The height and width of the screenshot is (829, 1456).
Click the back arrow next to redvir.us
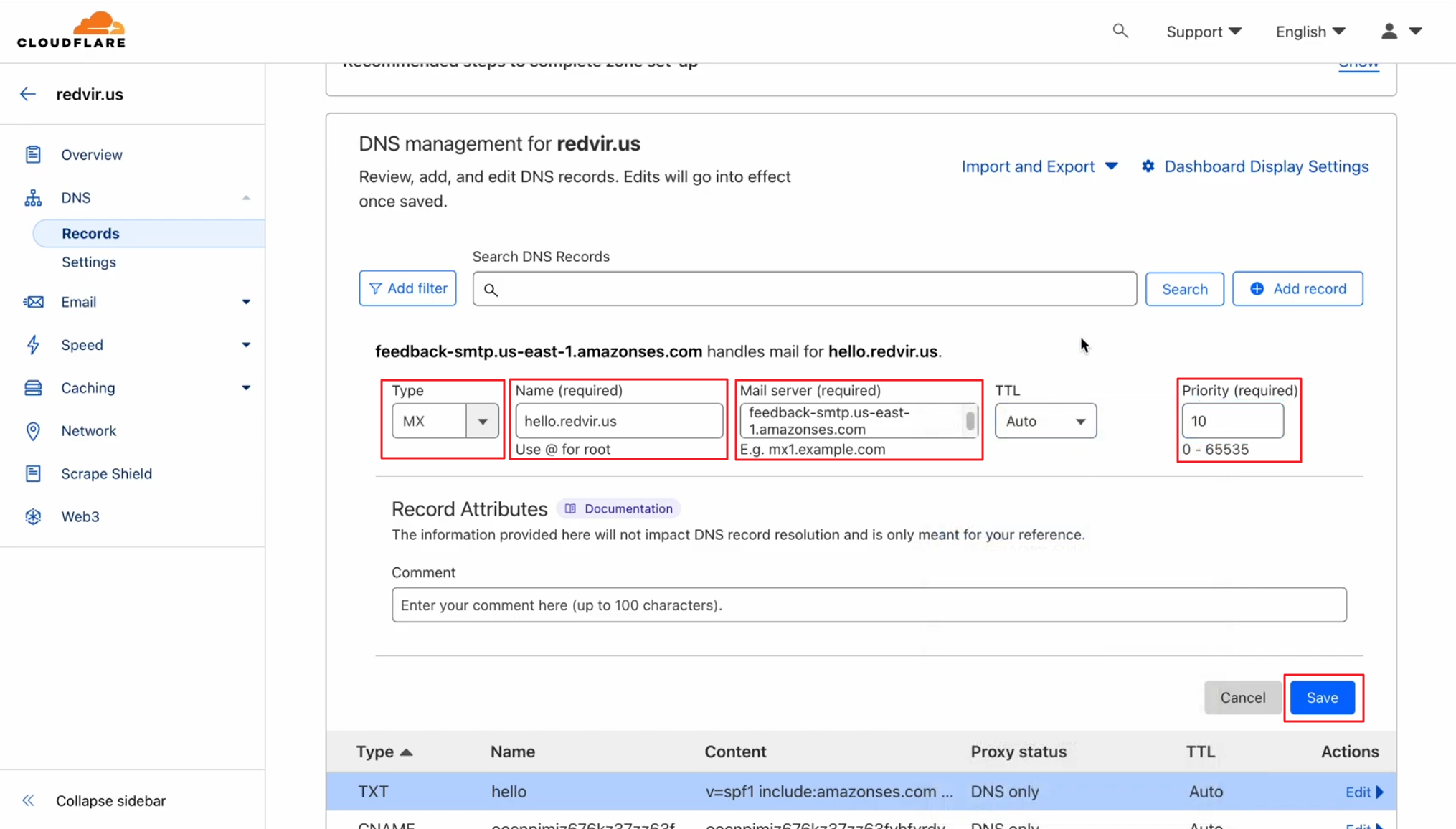[28, 94]
